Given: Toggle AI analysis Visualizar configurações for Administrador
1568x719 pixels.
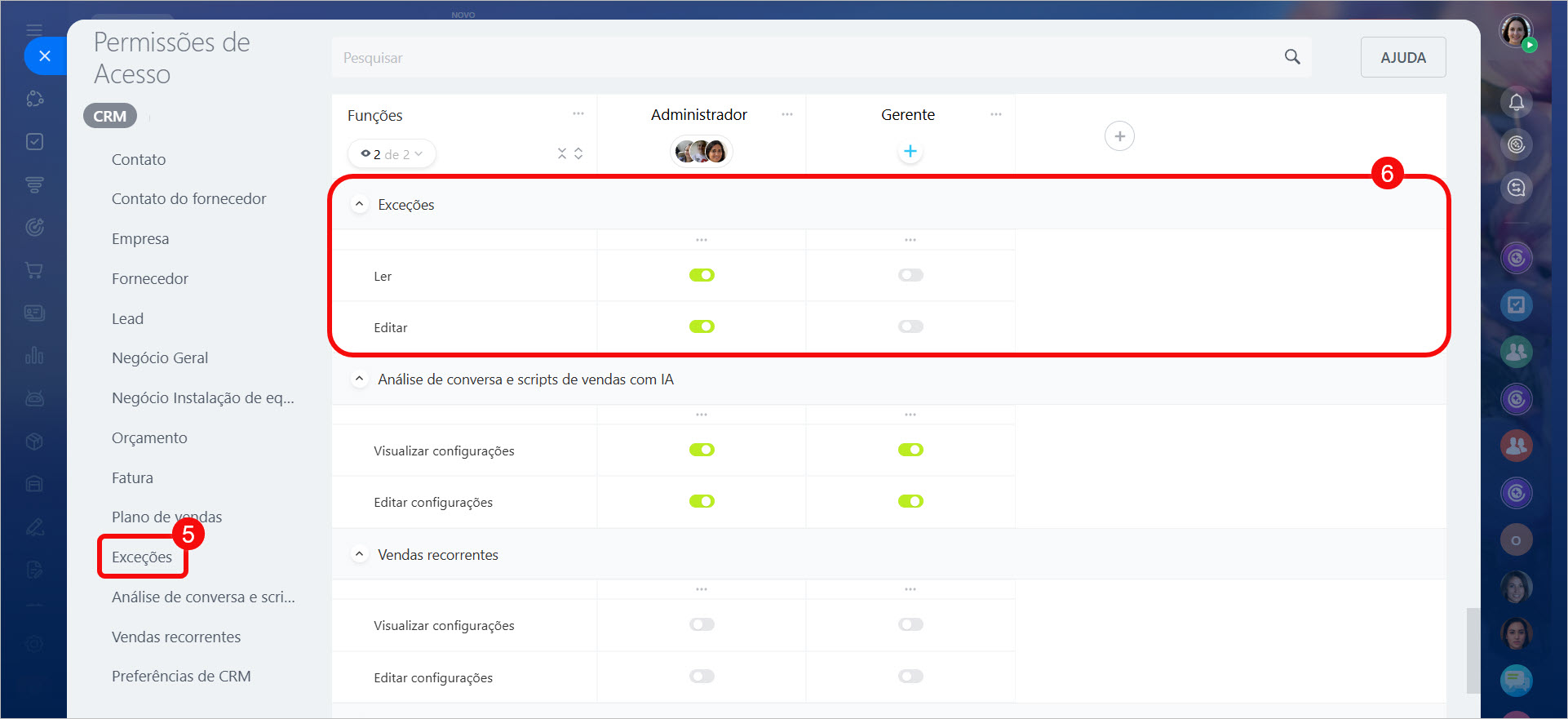Looking at the screenshot, I should point(702,450).
